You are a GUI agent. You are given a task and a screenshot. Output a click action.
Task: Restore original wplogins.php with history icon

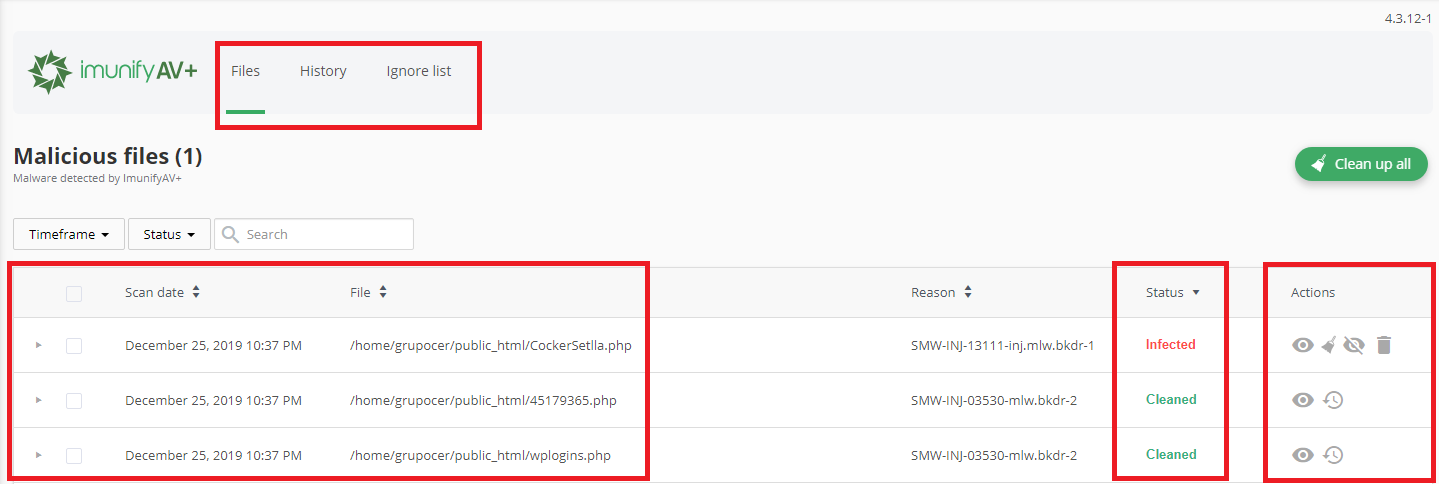coord(1332,455)
